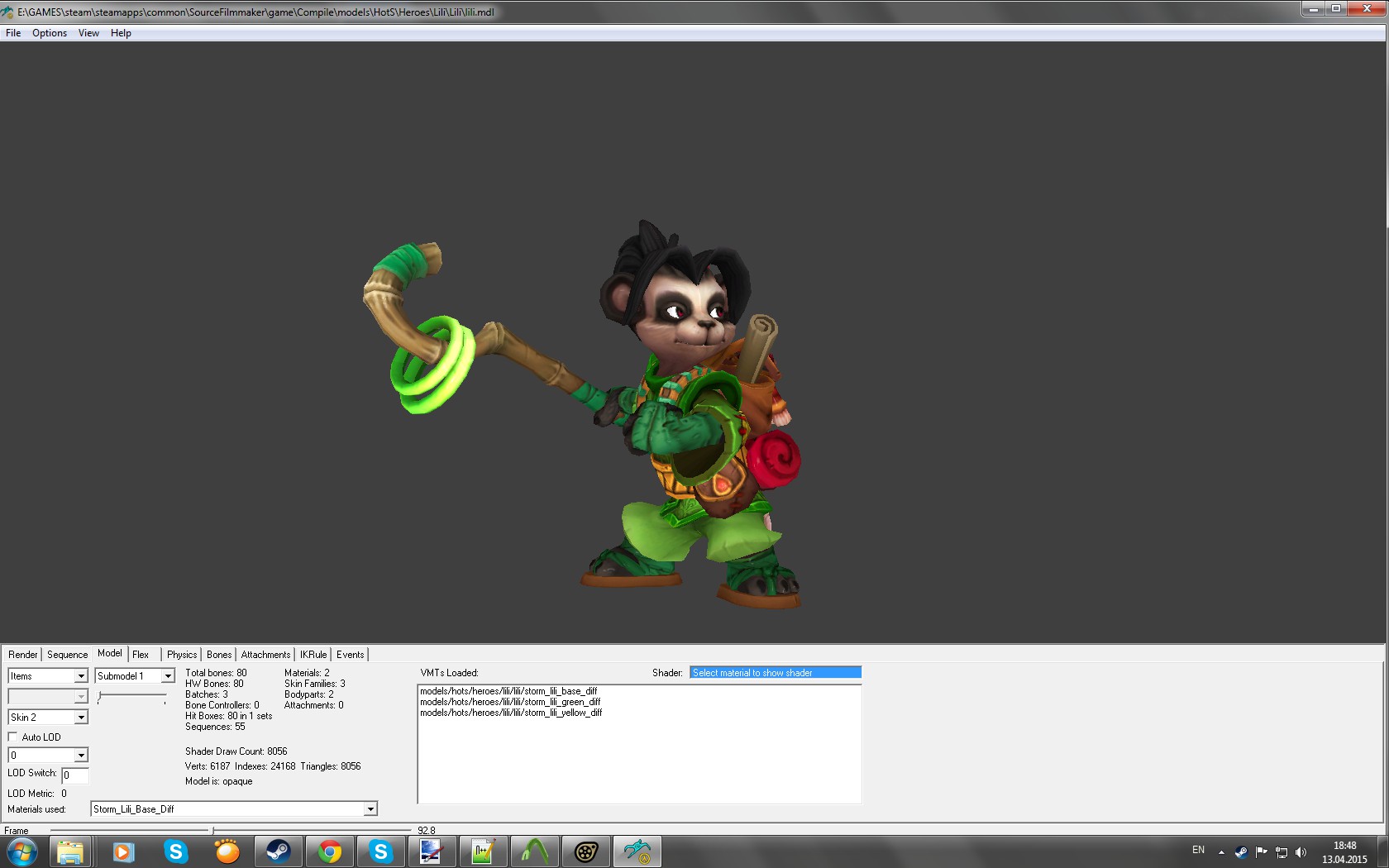Open the Options menu
This screenshot has height=868, width=1389.
50,33
